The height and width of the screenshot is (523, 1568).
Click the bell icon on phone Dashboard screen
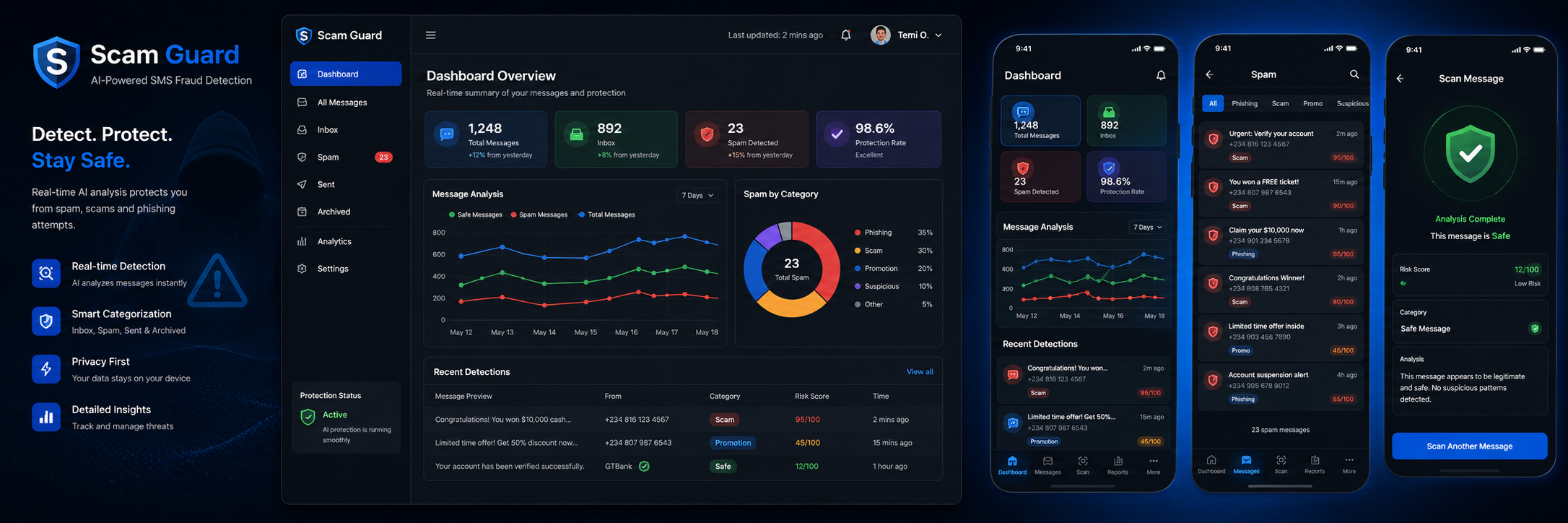coord(1161,75)
